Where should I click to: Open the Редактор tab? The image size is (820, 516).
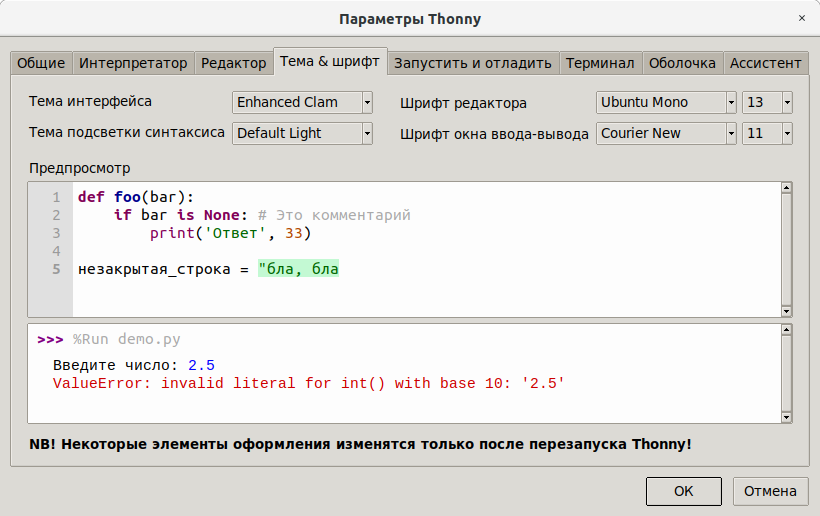(234, 63)
